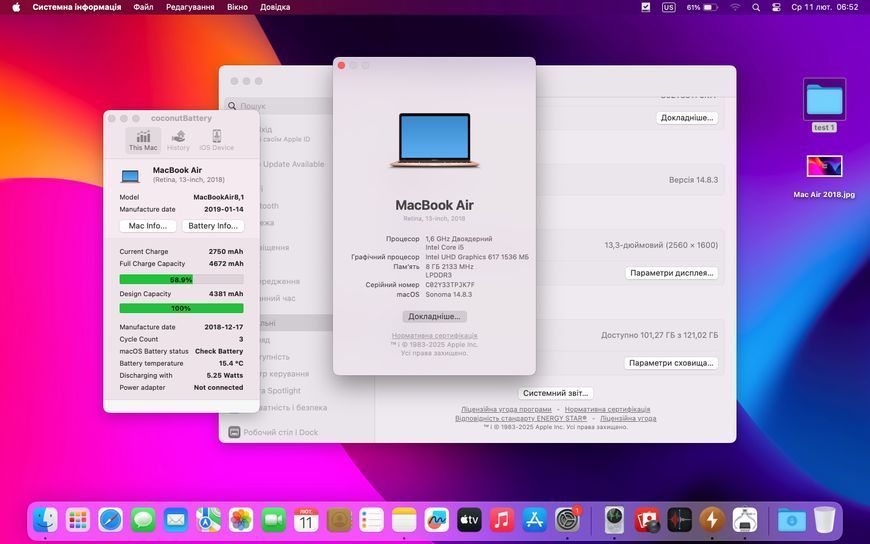Viewport: 870px width, 544px height.
Task: Open Notes from the Dock
Action: tap(404, 520)
